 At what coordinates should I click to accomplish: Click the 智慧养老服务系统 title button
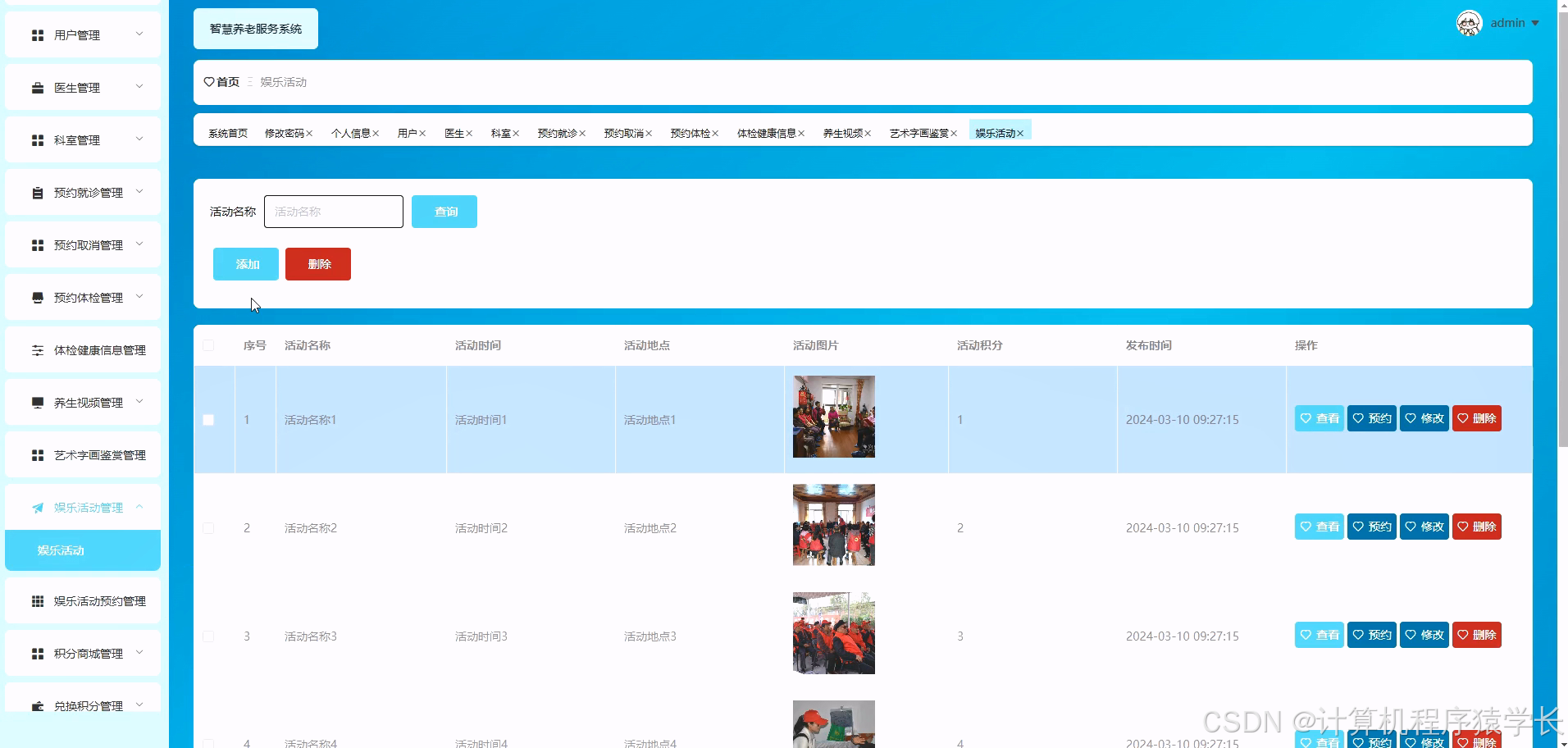tap(256, 29)
